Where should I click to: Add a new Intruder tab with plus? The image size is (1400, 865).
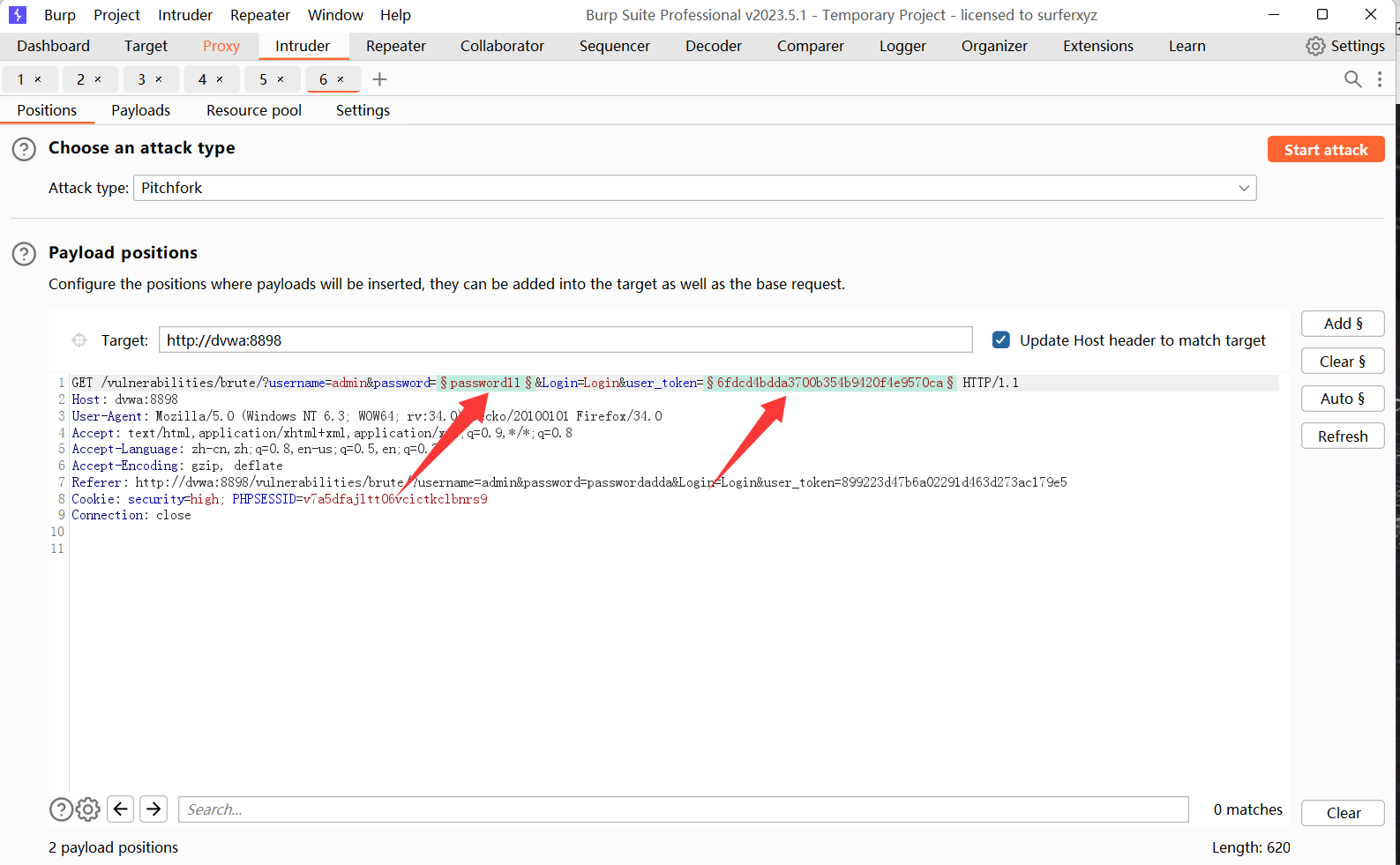(379, 79)
